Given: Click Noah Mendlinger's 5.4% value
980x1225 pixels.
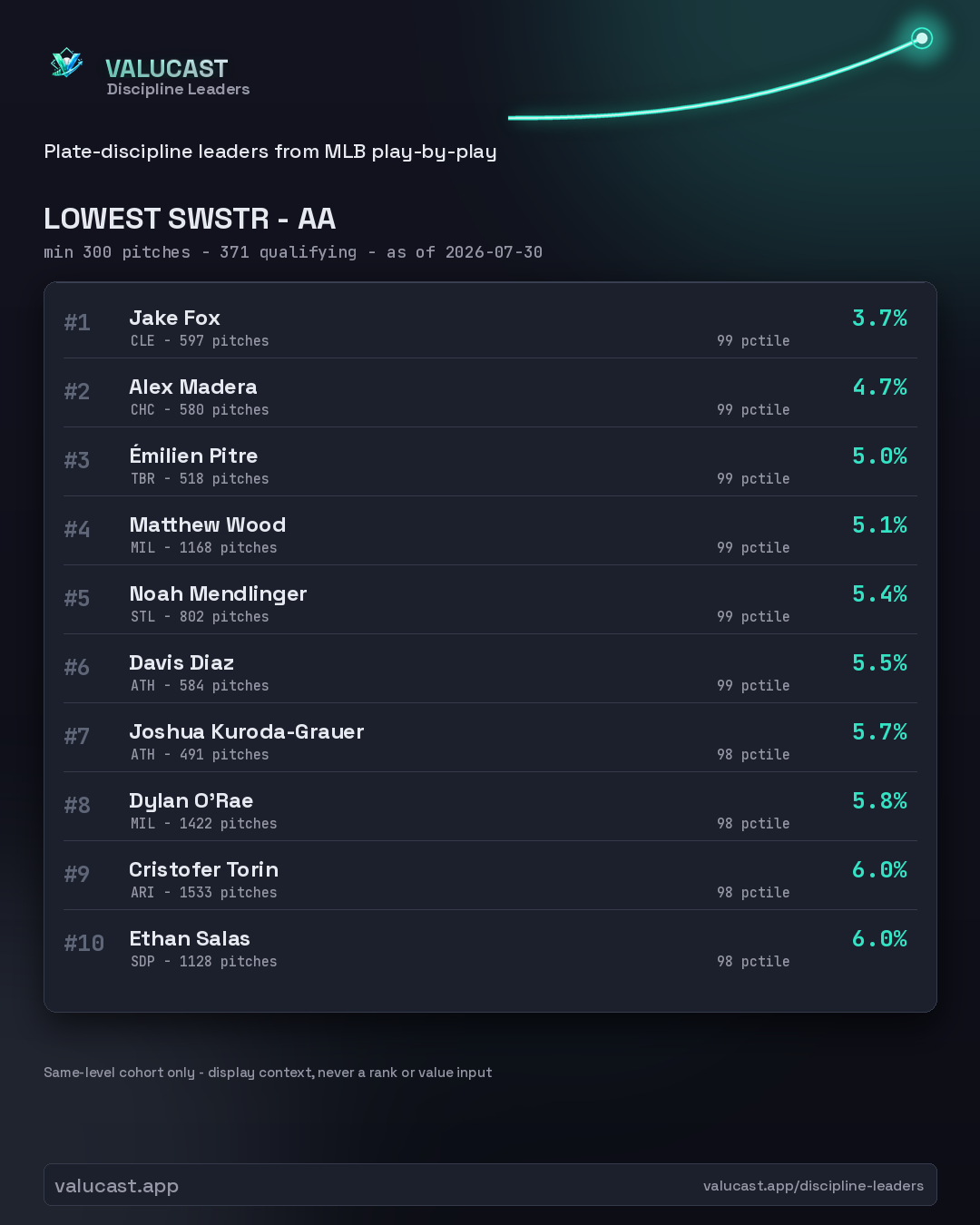Looking at the screenshot, I should pyautogui.click(x=879, y=593).
